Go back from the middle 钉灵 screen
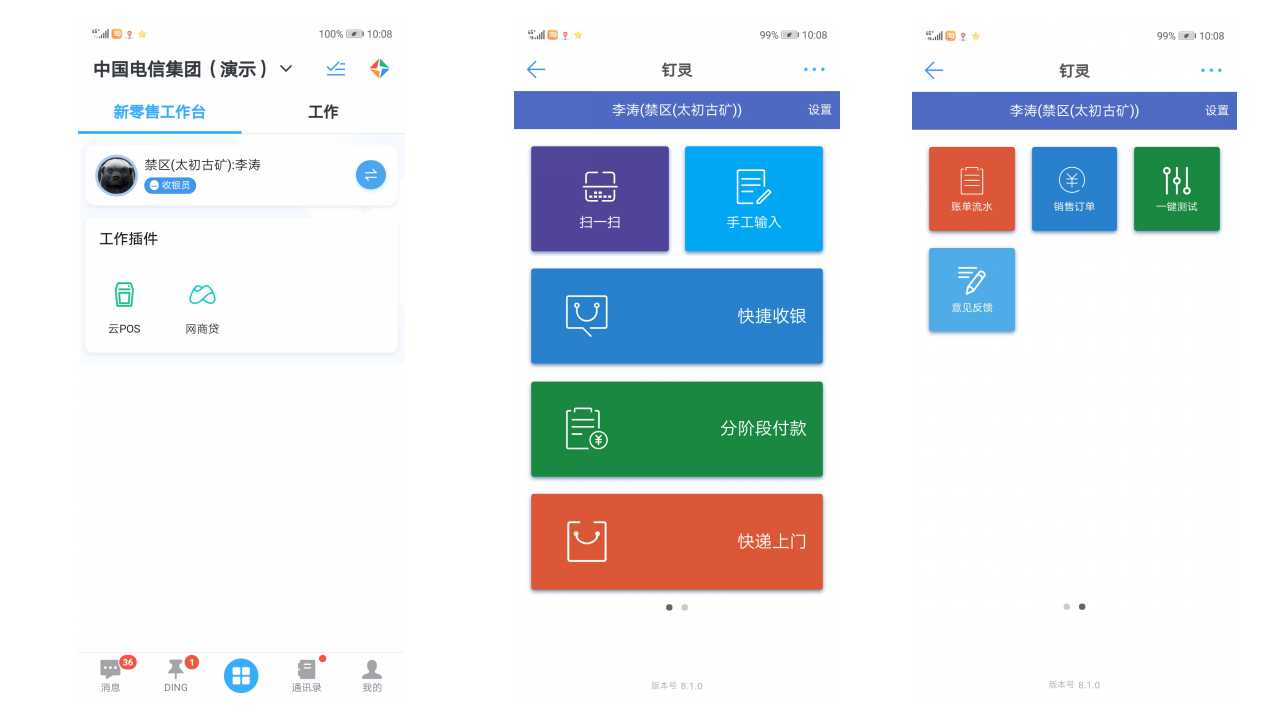 (536, 70)
